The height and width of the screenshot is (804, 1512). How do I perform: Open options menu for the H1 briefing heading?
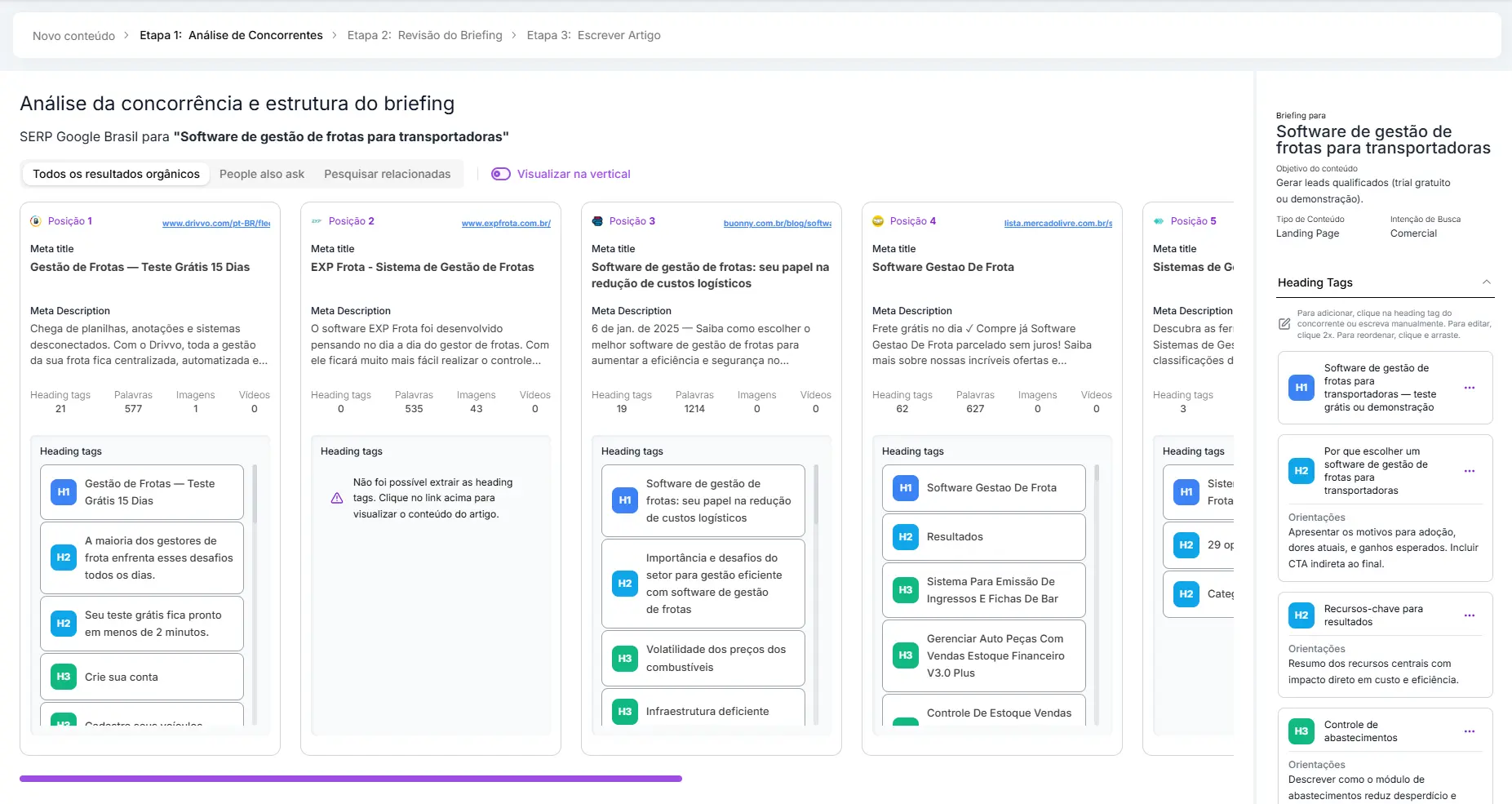coord(1469,388)
